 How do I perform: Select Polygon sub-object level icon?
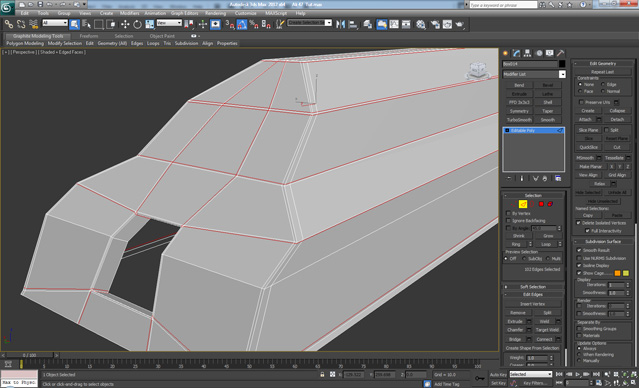point(541,204)
